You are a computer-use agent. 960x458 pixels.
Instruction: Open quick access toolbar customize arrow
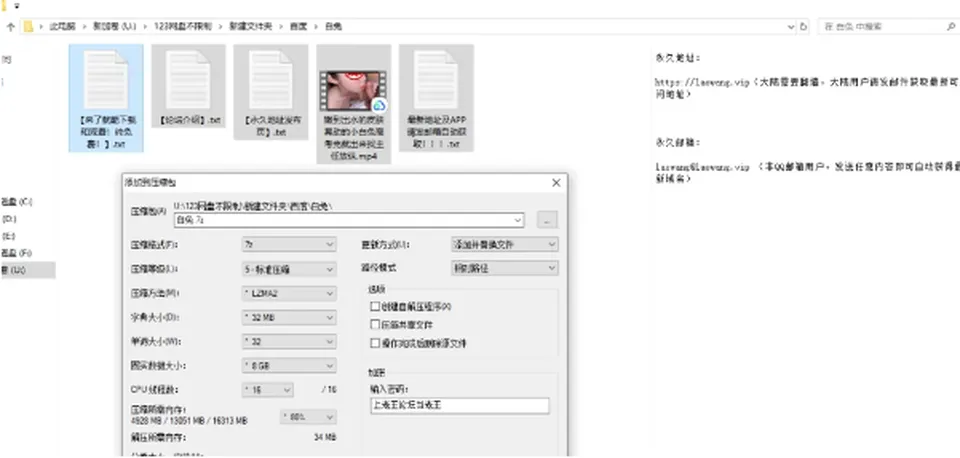click(x=17, y=6)
